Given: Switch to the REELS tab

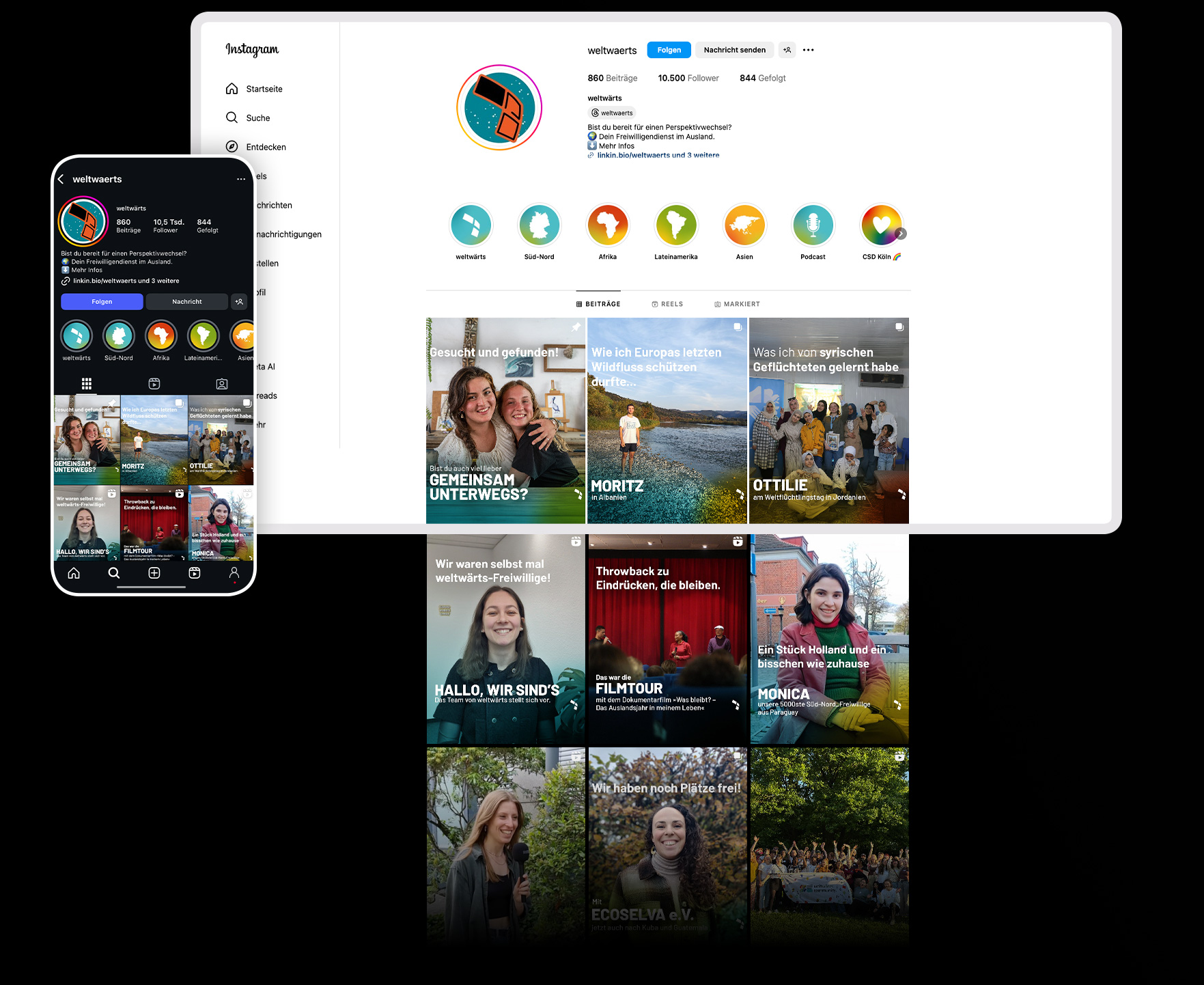Looking at the screenshot, I should click(x=667, y=304).
